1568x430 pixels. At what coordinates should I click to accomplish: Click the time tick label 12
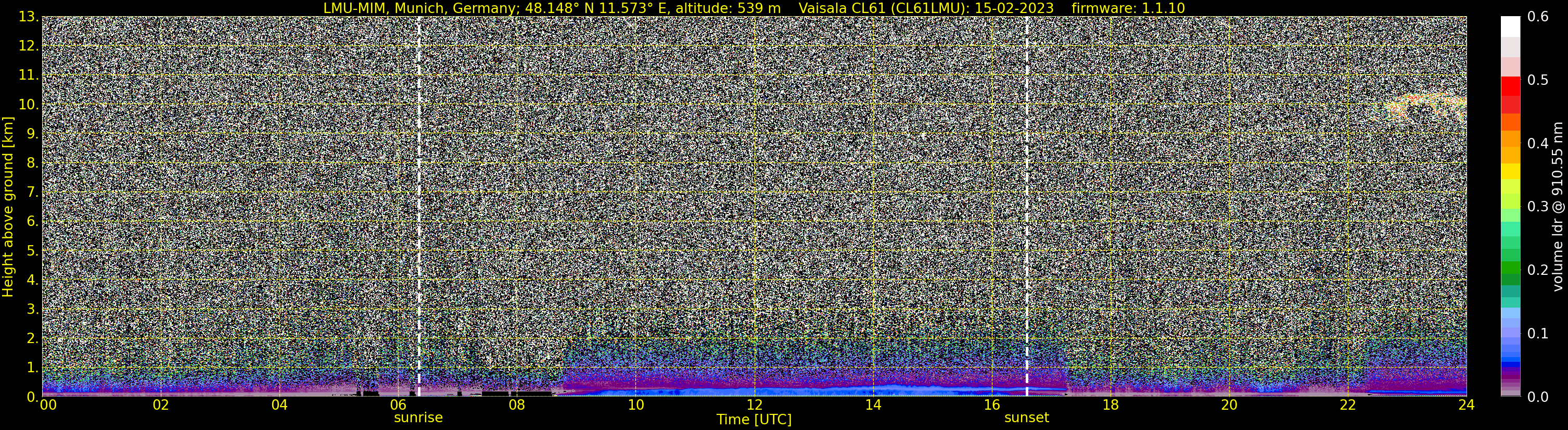click(x=754, y=405)
